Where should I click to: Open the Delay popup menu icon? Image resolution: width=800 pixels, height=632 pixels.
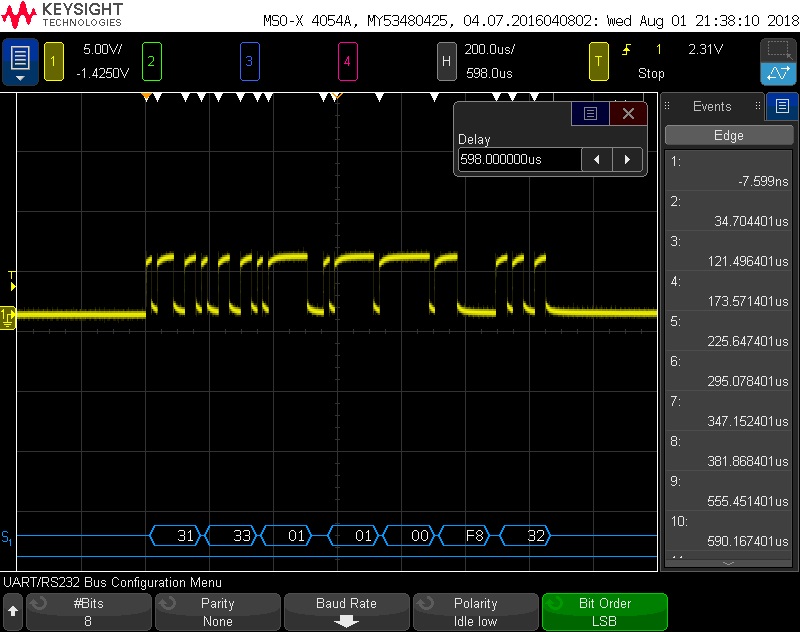click(x=590, y=114)
